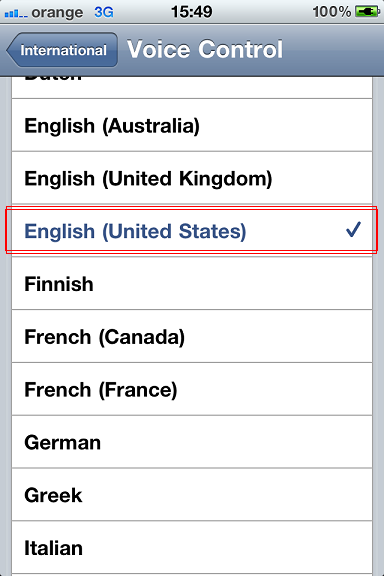Screen dimensions: 384x576
Task: Tap the orange carrier label
Action: coord(57,13)
